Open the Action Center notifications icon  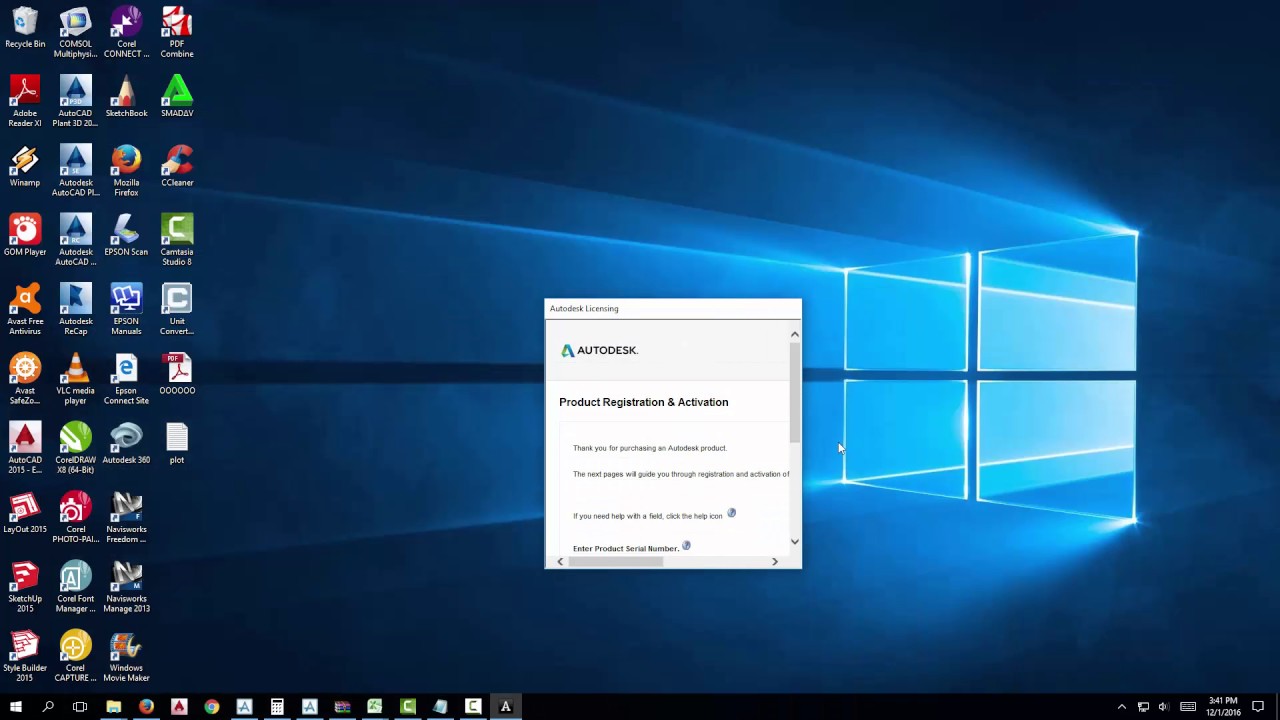[1258, 707]
